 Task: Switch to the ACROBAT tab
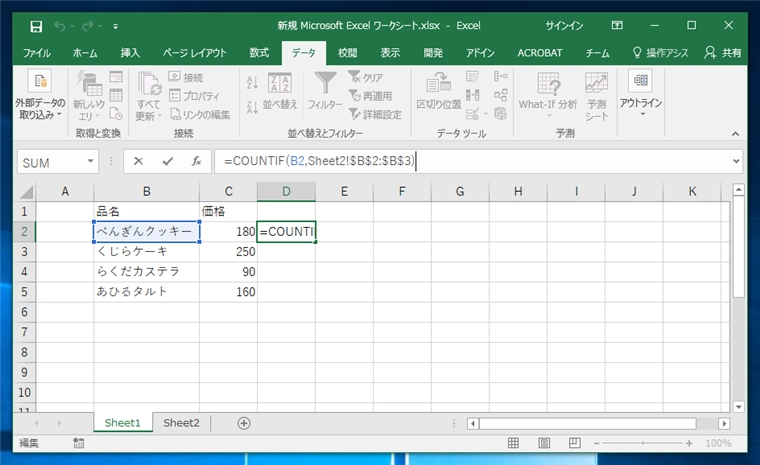coord(539,53)
